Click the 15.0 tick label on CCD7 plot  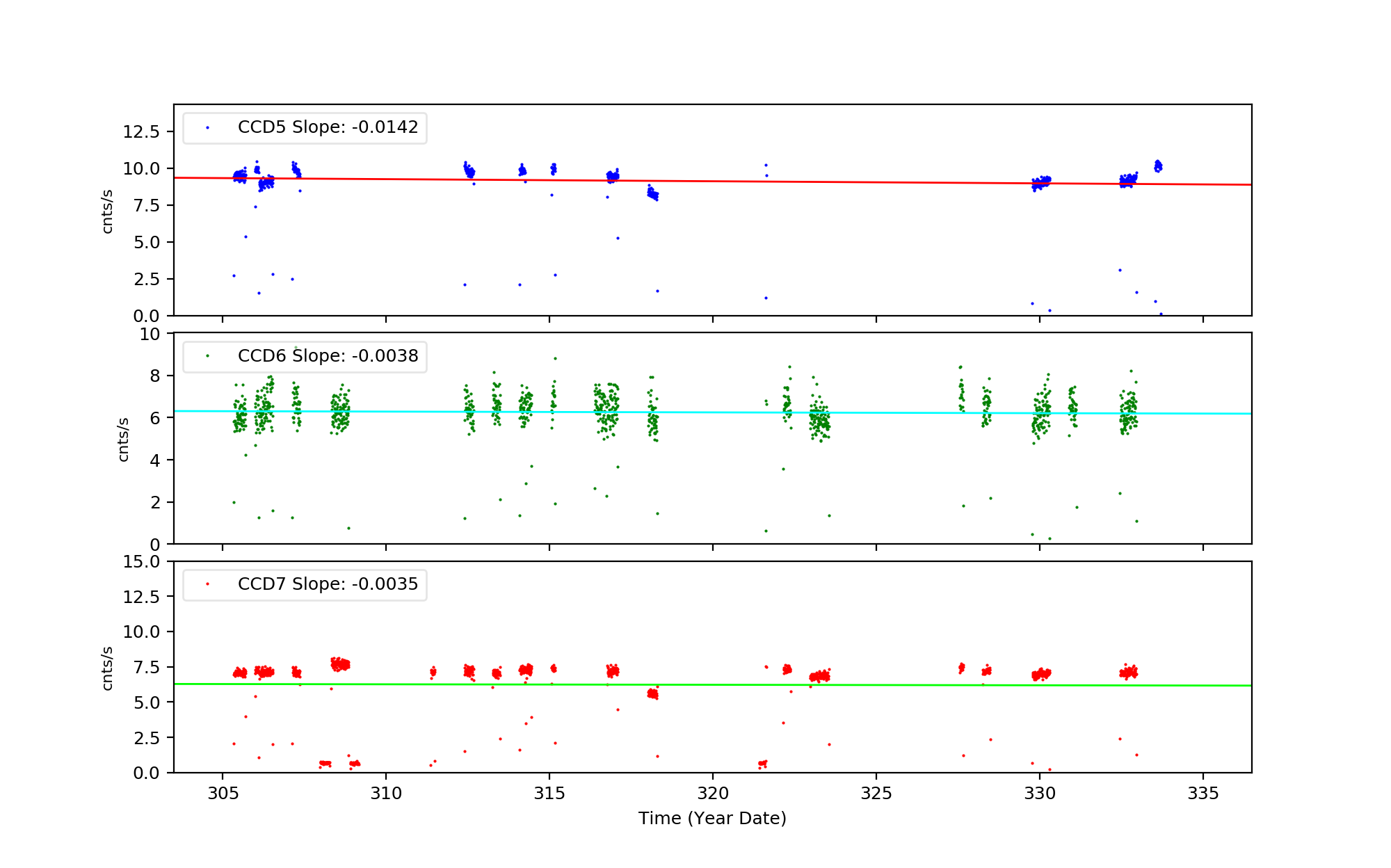(141, 562)
